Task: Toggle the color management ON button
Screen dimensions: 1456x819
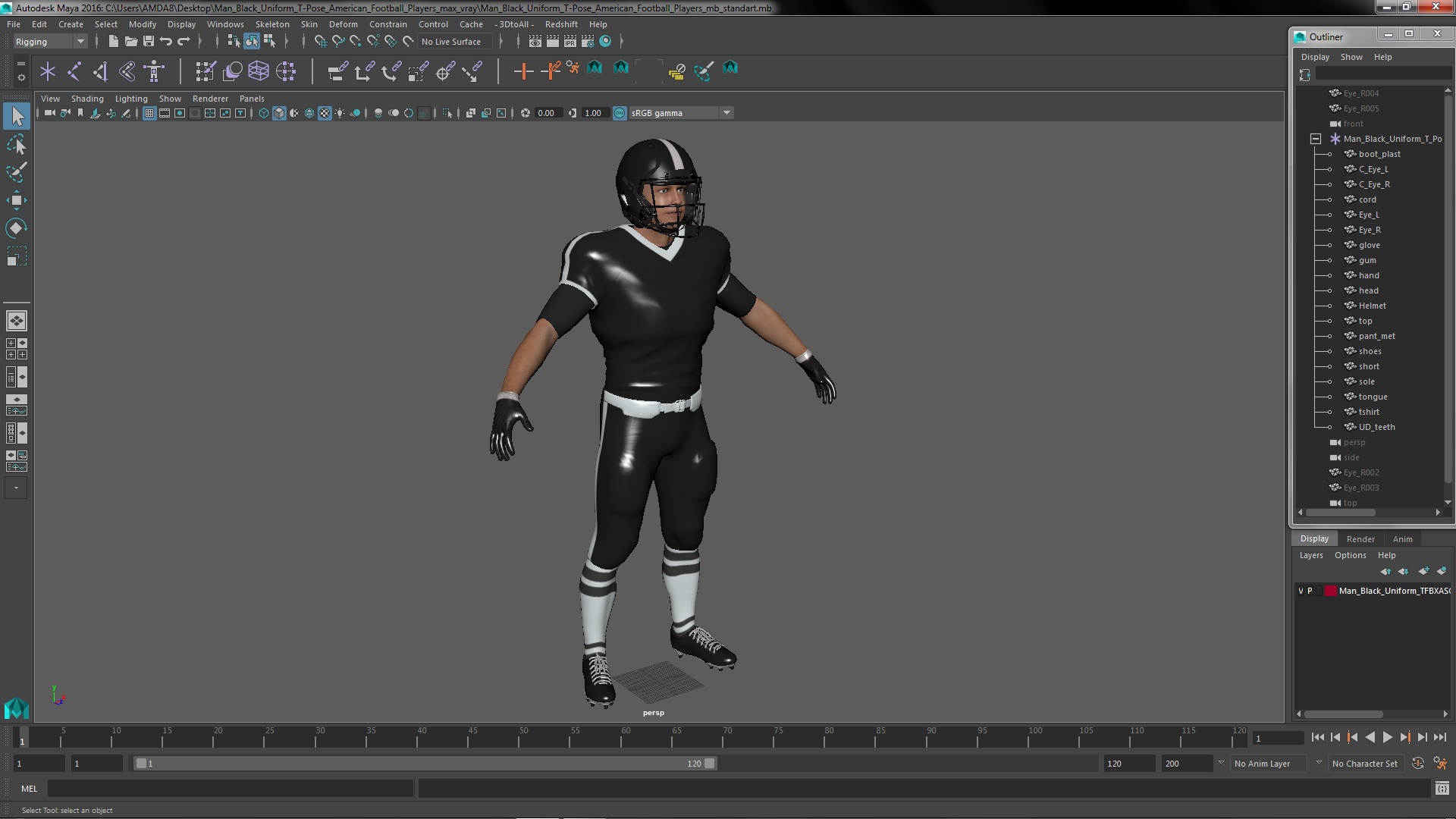Action: coord(620,113)
